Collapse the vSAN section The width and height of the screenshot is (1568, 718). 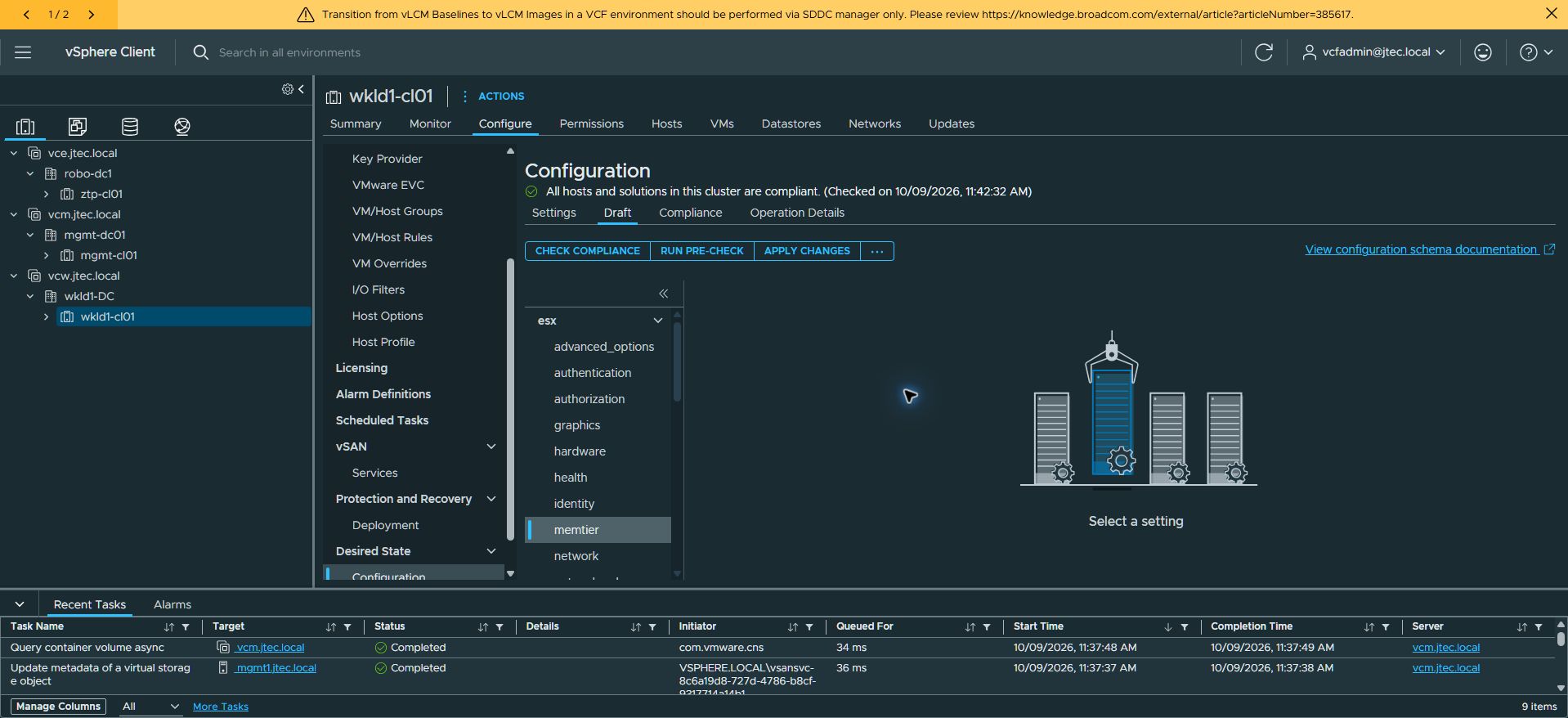491,447
